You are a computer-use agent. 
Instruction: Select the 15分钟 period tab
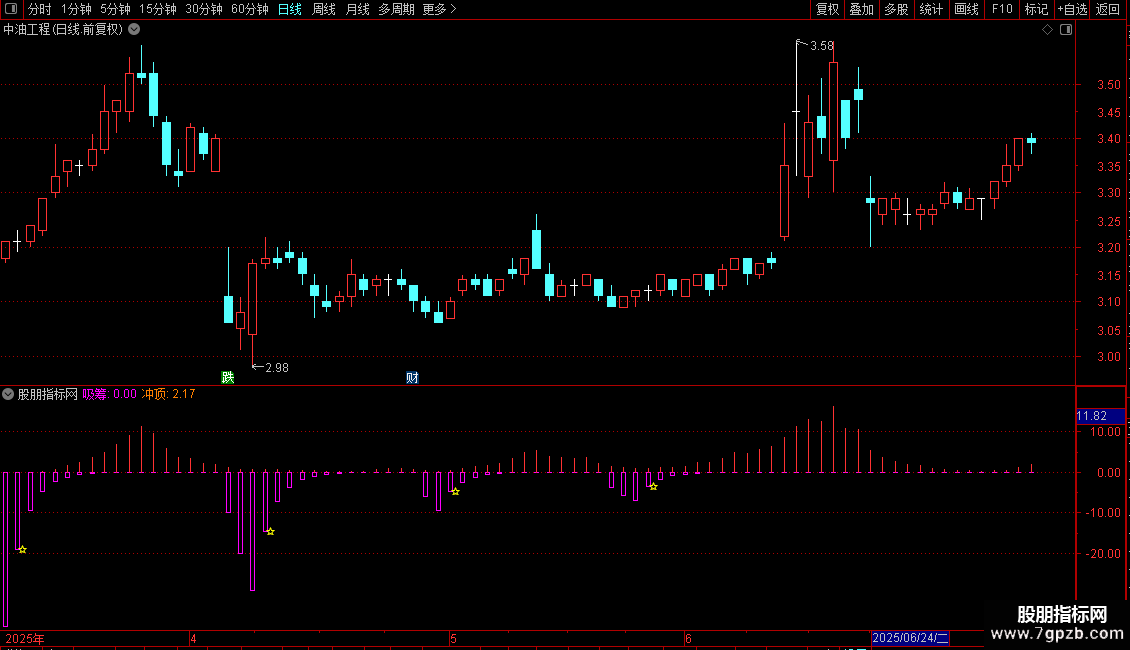point(158,9)
